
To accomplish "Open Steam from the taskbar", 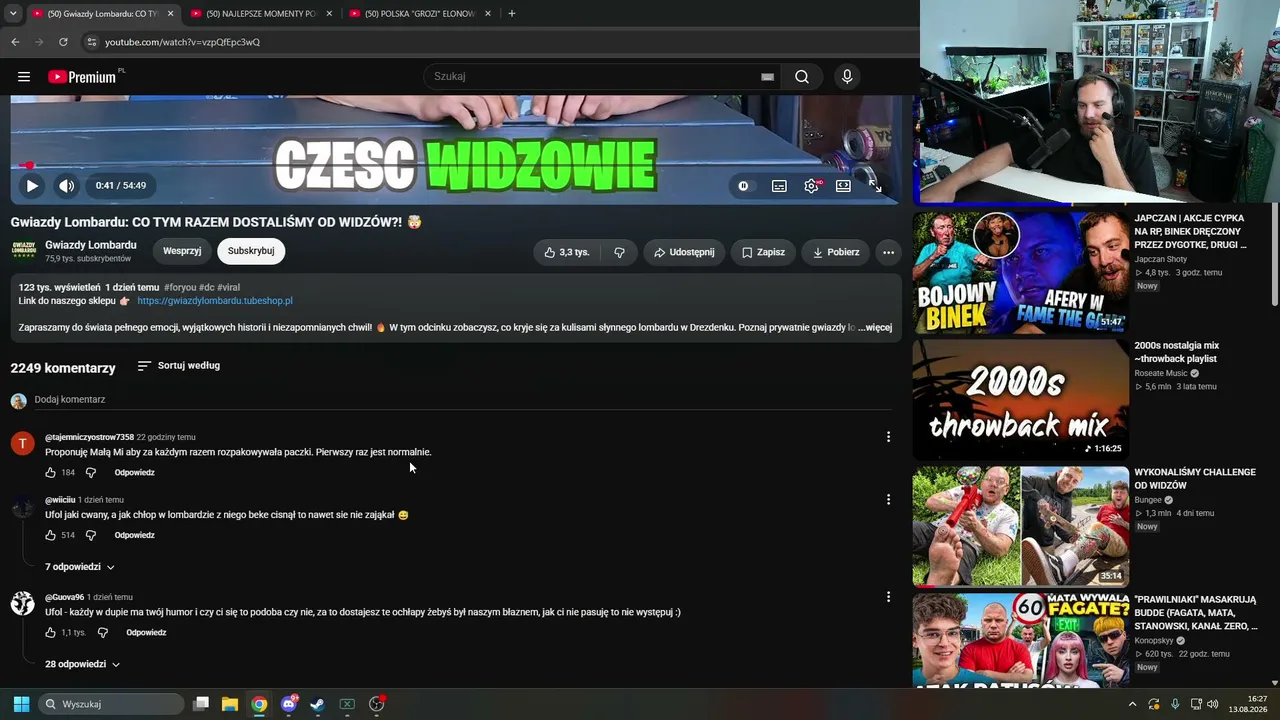I will [317, 704].
